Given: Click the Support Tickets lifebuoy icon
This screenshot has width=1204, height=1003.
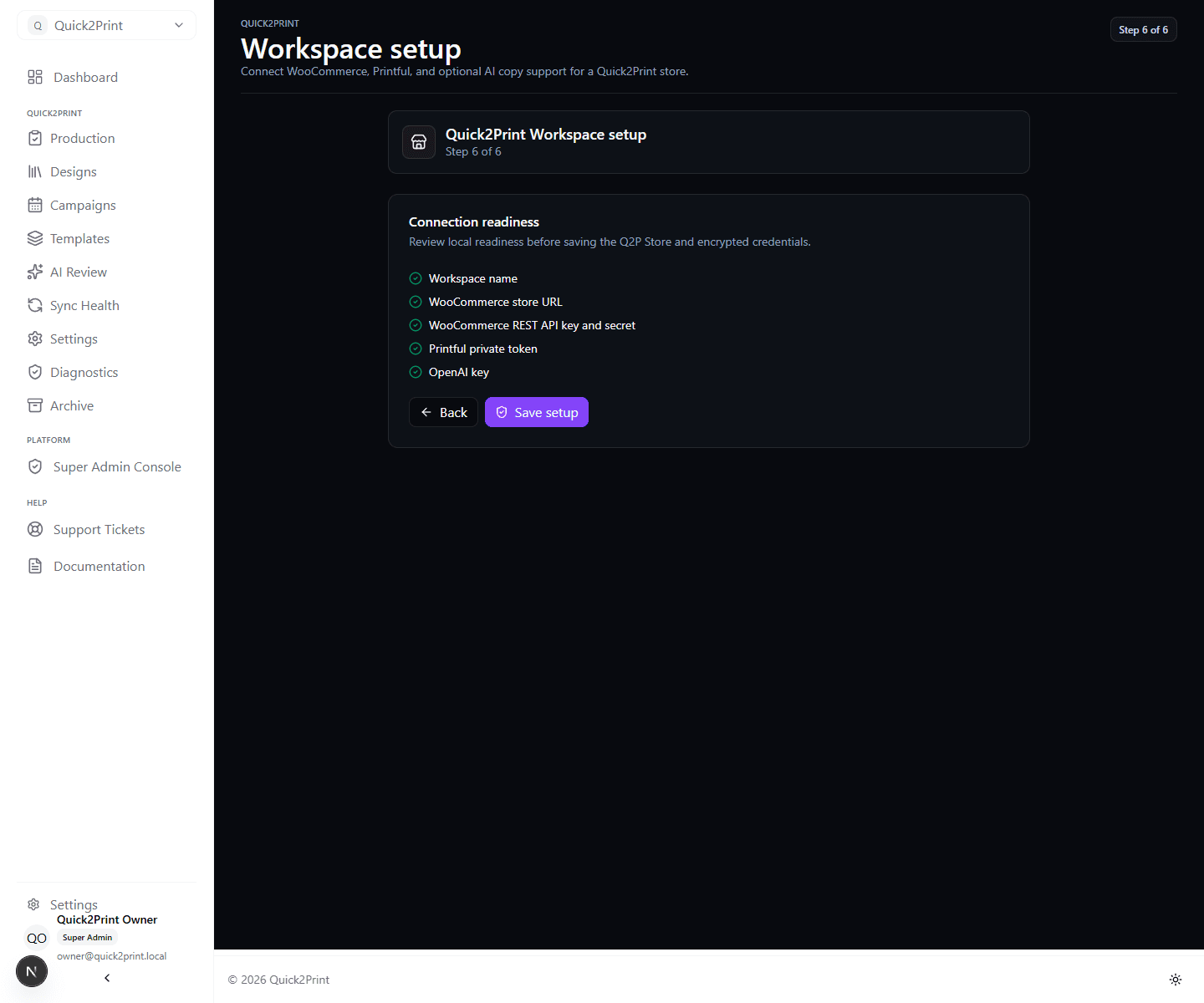Looking at the screenshot, I should [x=35, y=529].
